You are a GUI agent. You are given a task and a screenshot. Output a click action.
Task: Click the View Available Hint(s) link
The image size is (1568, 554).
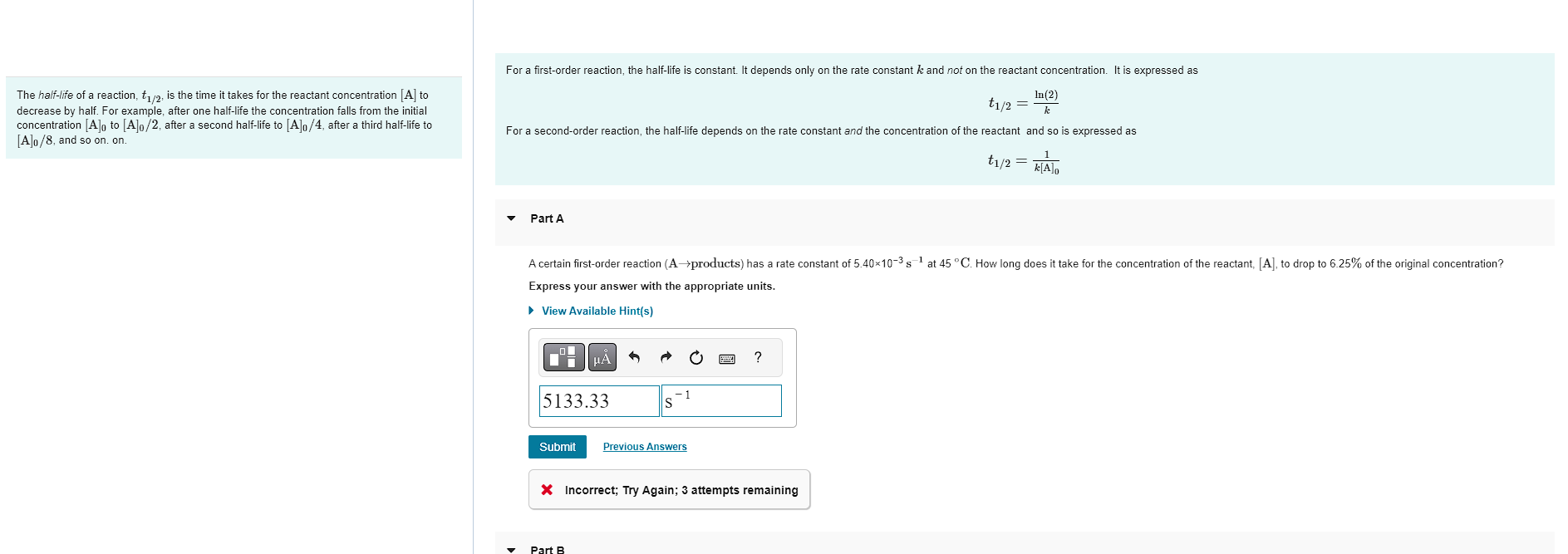point(597,310)
